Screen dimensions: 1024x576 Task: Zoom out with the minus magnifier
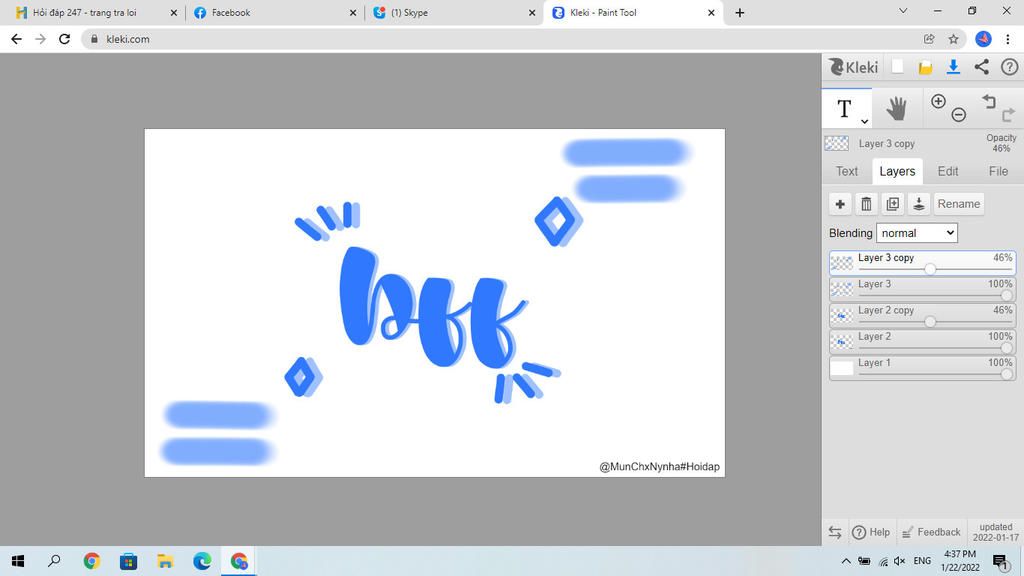[959, 115]
